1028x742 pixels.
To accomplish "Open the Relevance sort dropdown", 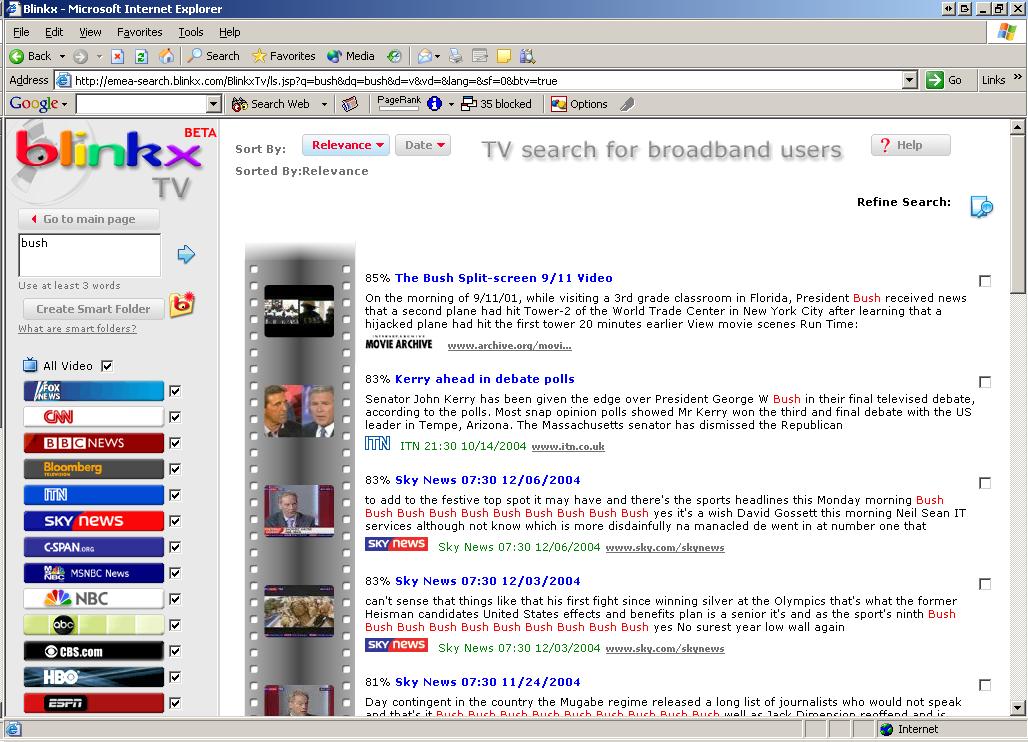I will click(346, 145).
